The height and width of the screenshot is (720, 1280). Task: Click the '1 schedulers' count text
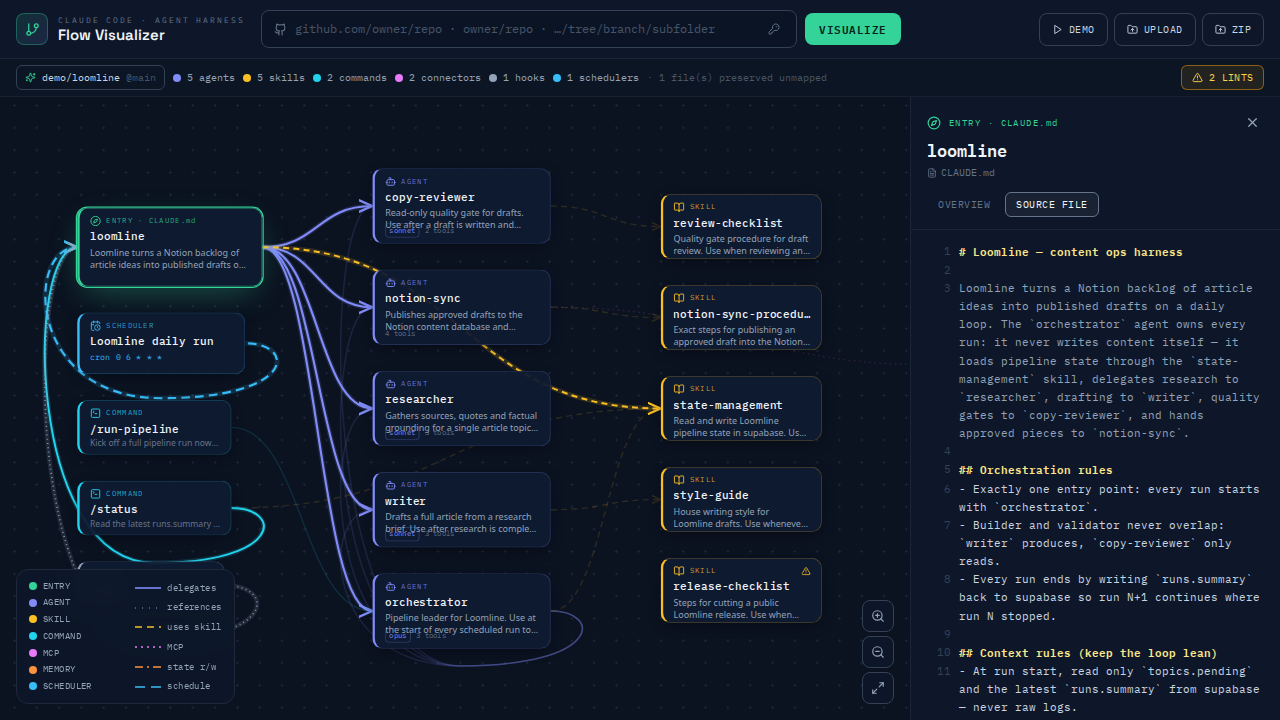click(x=603, y=77)
